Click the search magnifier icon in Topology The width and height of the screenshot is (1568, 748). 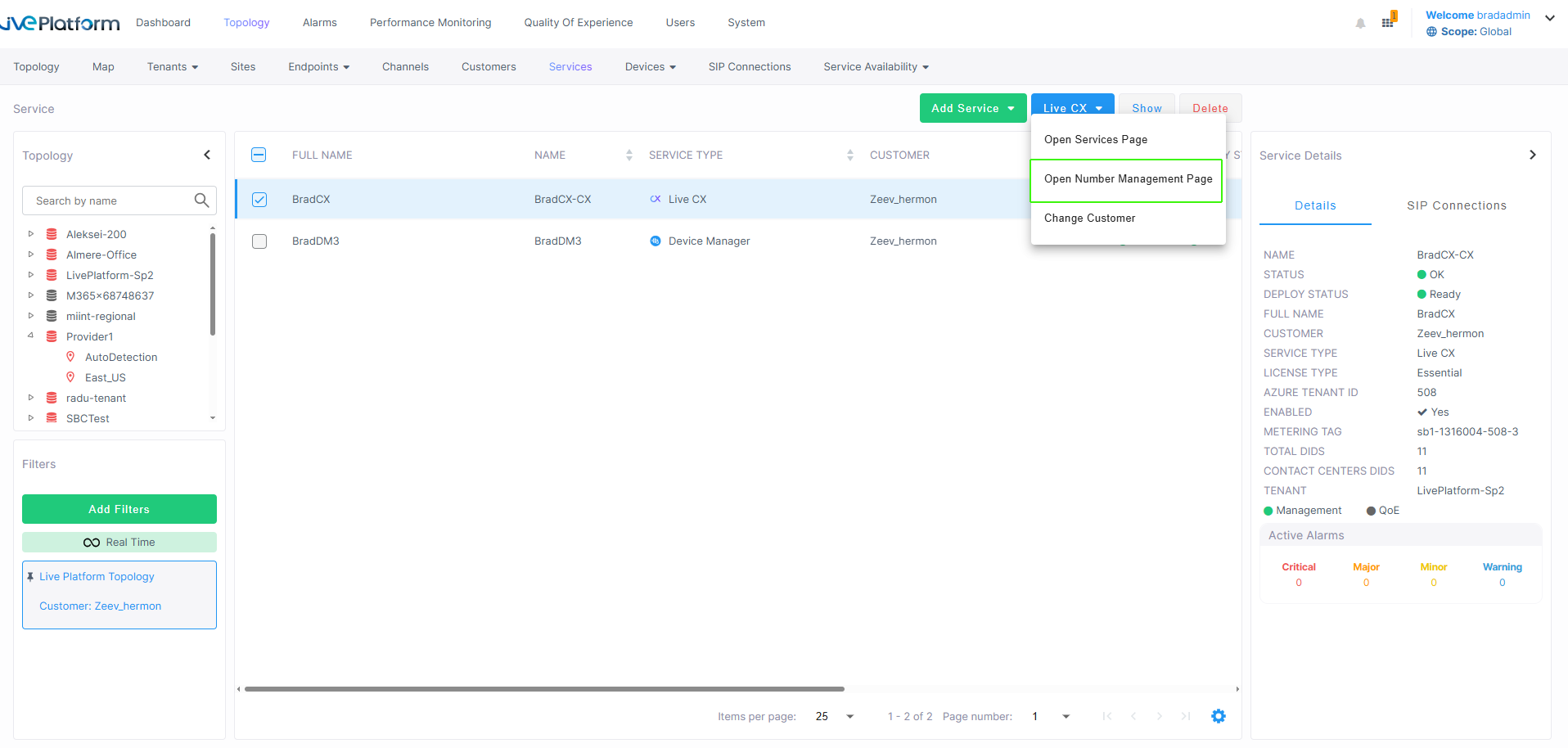point(201,201)
